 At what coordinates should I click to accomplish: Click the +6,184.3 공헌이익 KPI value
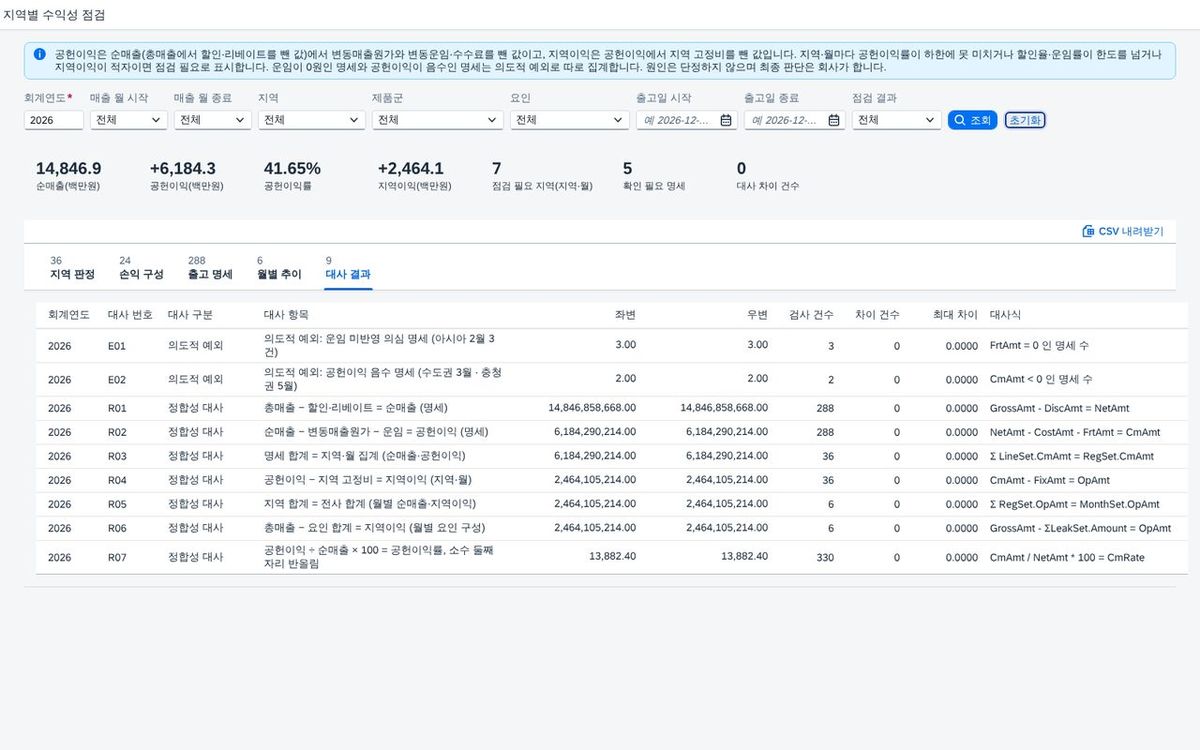point(183,168)
